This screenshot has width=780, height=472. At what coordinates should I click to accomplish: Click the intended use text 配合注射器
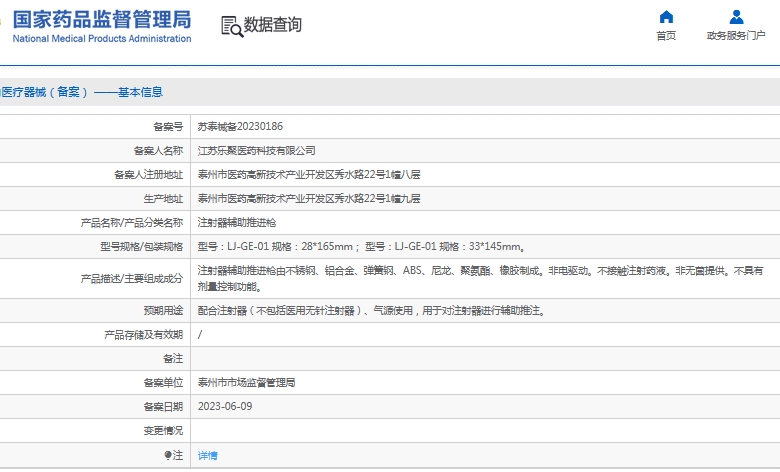coord(372,310)
